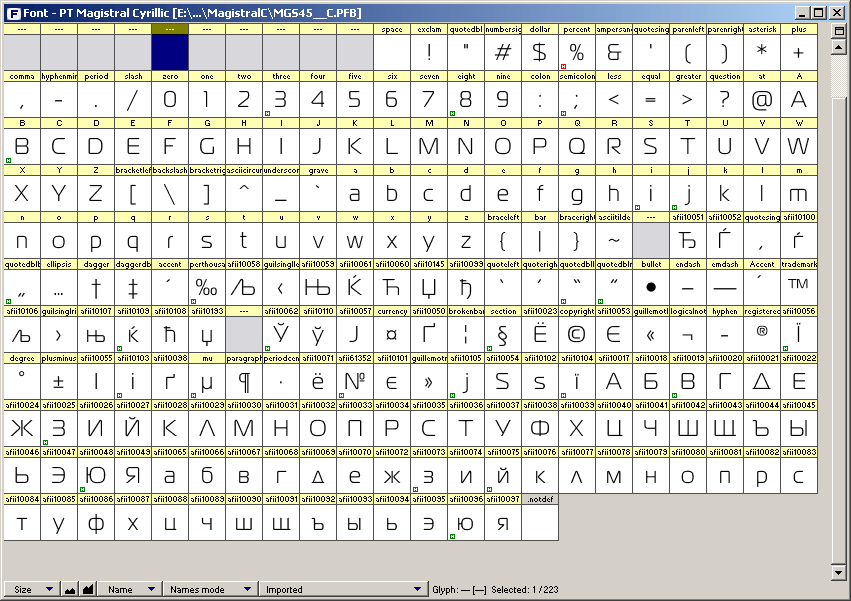Select the plus glyph cell
Viewport: 851px width, 601px height.
coord(799,52)
